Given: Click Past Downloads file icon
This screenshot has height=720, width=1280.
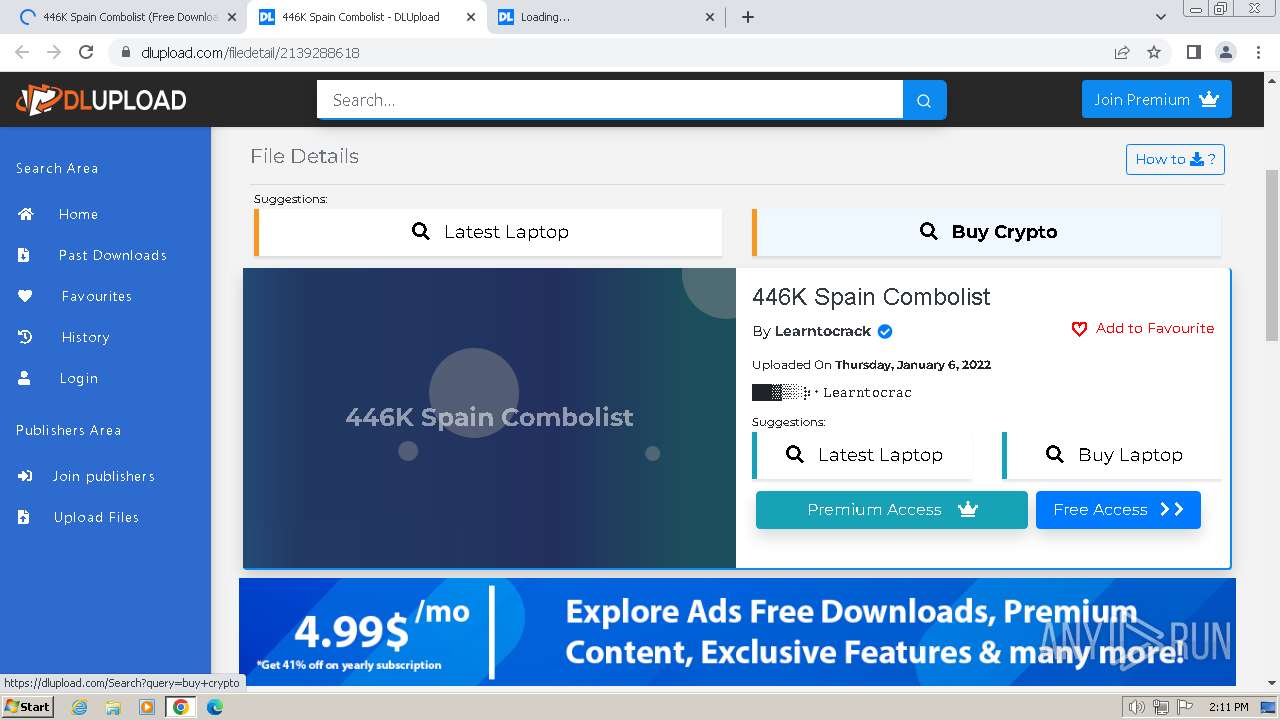Looking at the screenshot, I should click(24, 255).
